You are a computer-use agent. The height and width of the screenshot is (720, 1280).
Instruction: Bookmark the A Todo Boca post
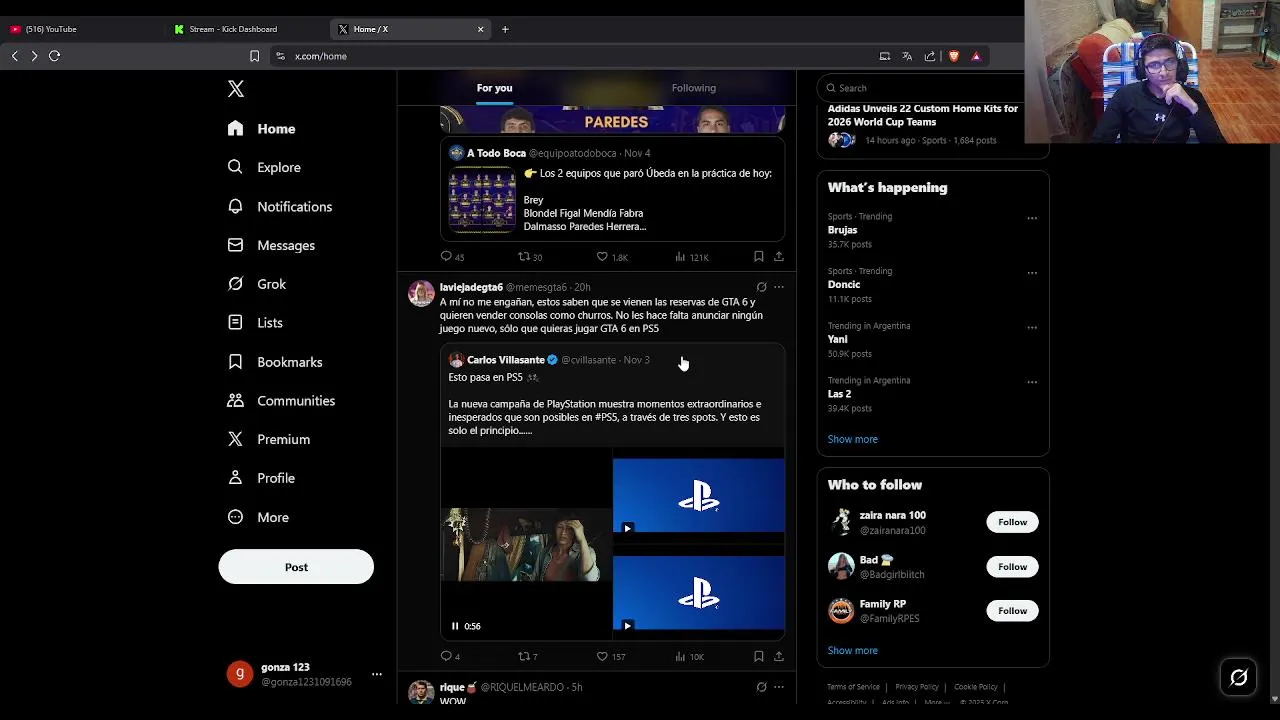point(759,257)
